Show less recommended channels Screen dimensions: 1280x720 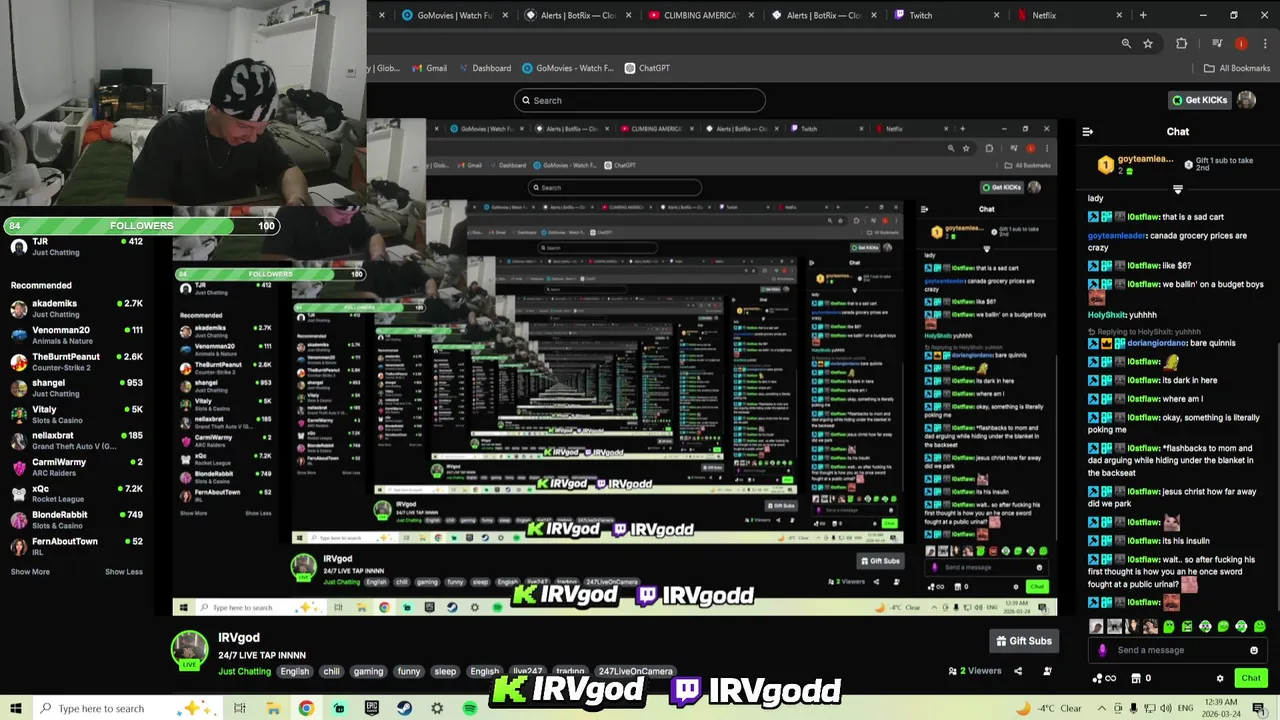(x=124, y=572)
